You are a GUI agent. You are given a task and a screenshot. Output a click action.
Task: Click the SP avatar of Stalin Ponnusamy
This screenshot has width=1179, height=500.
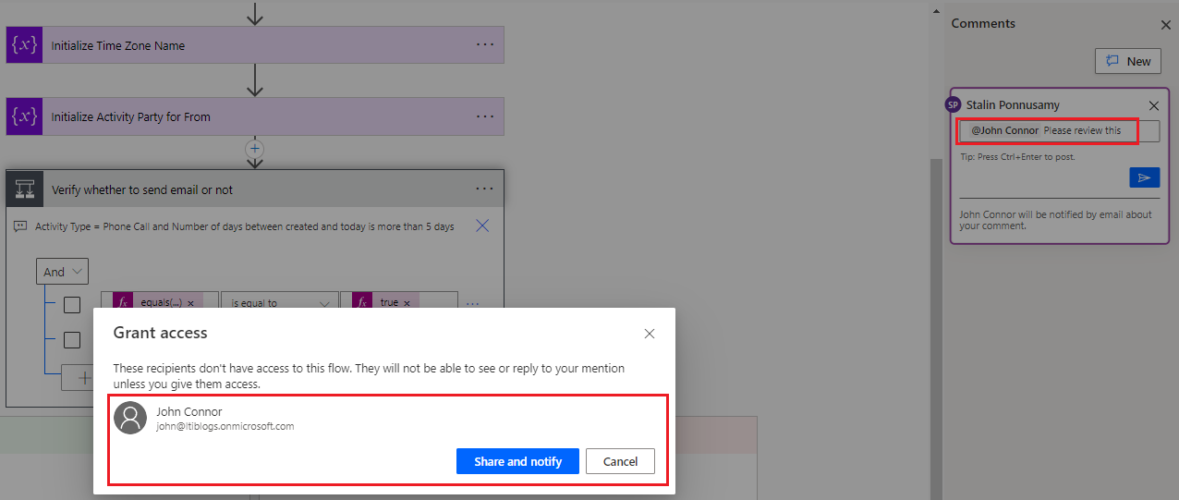953,105
